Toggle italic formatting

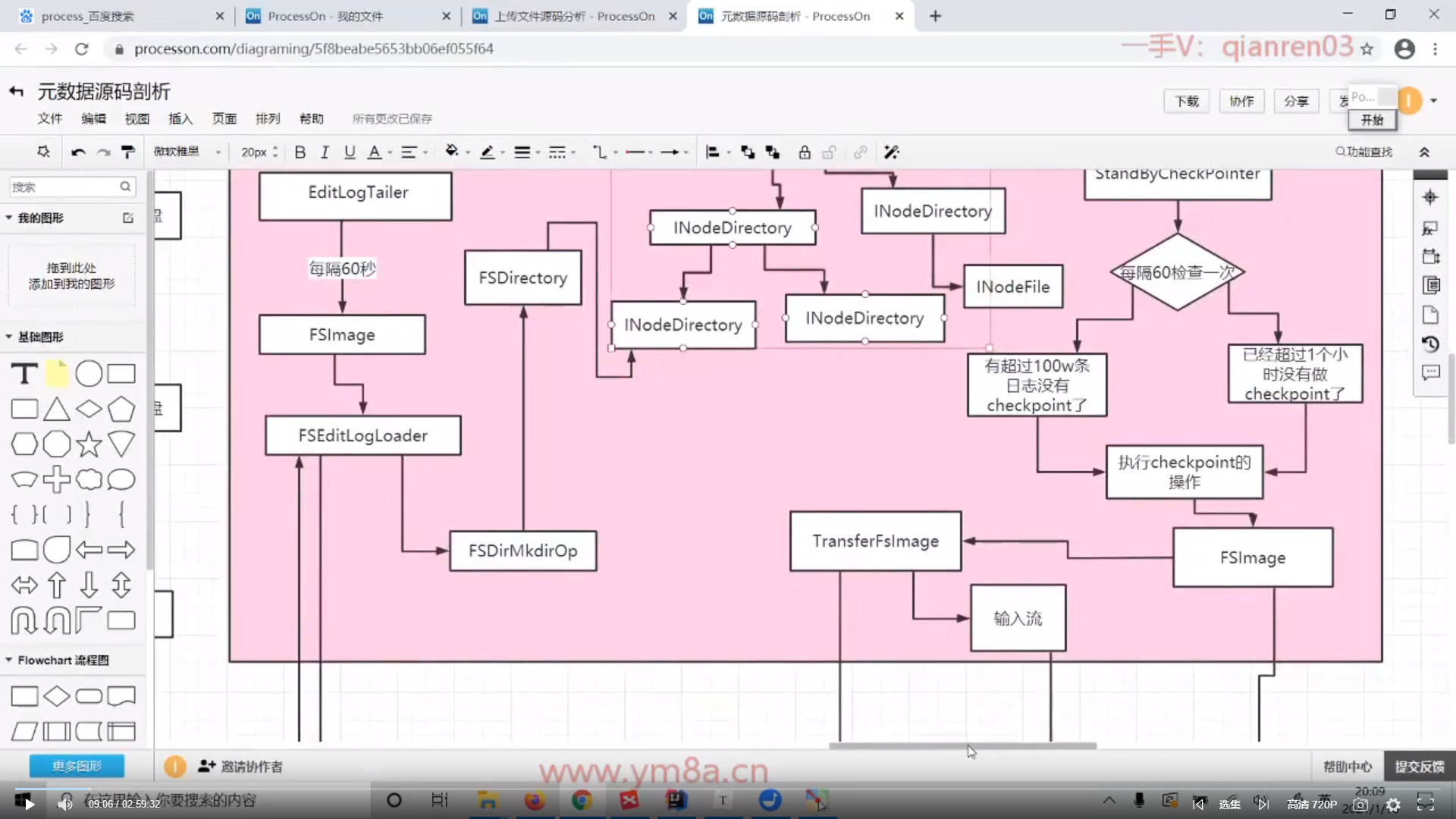click(x=325, y=152)
